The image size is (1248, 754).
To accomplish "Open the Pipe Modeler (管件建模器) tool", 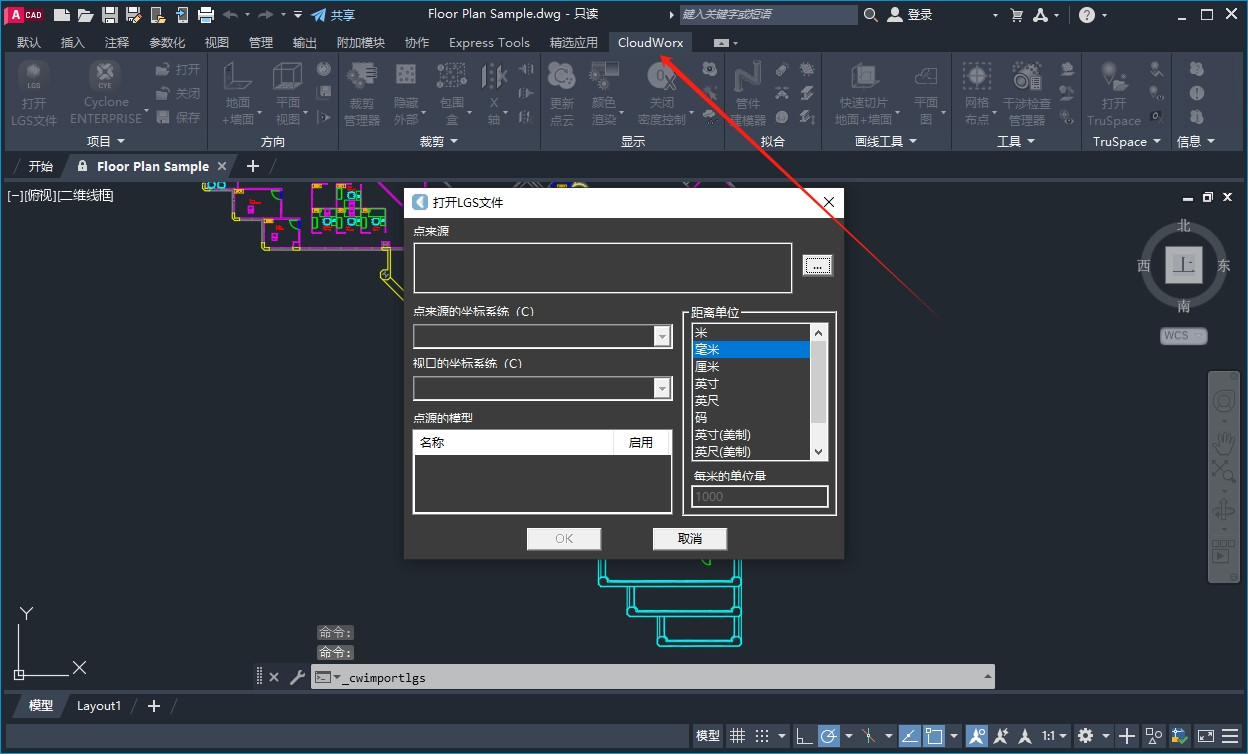I will tap(747, 92).
